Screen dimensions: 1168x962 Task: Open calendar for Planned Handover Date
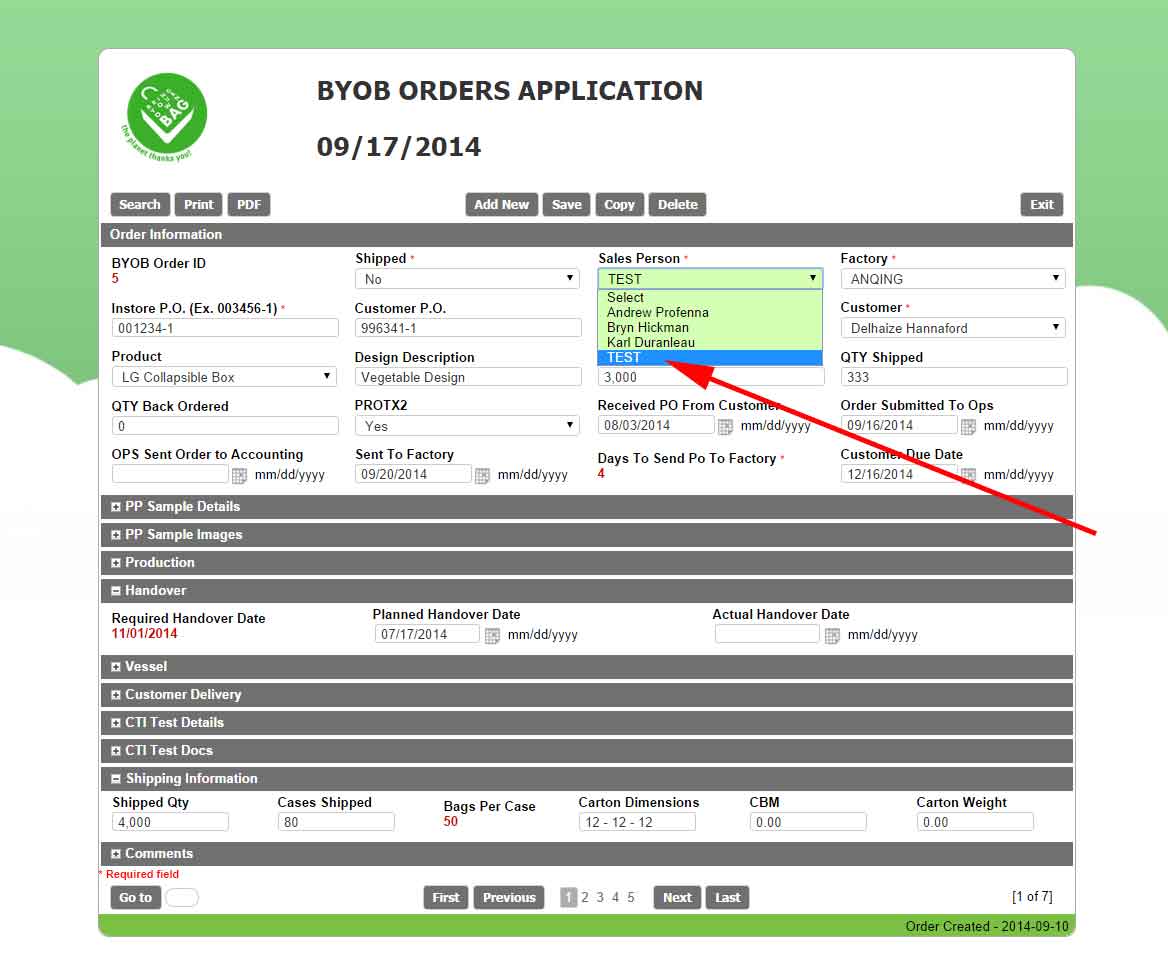tap(492, 636)
